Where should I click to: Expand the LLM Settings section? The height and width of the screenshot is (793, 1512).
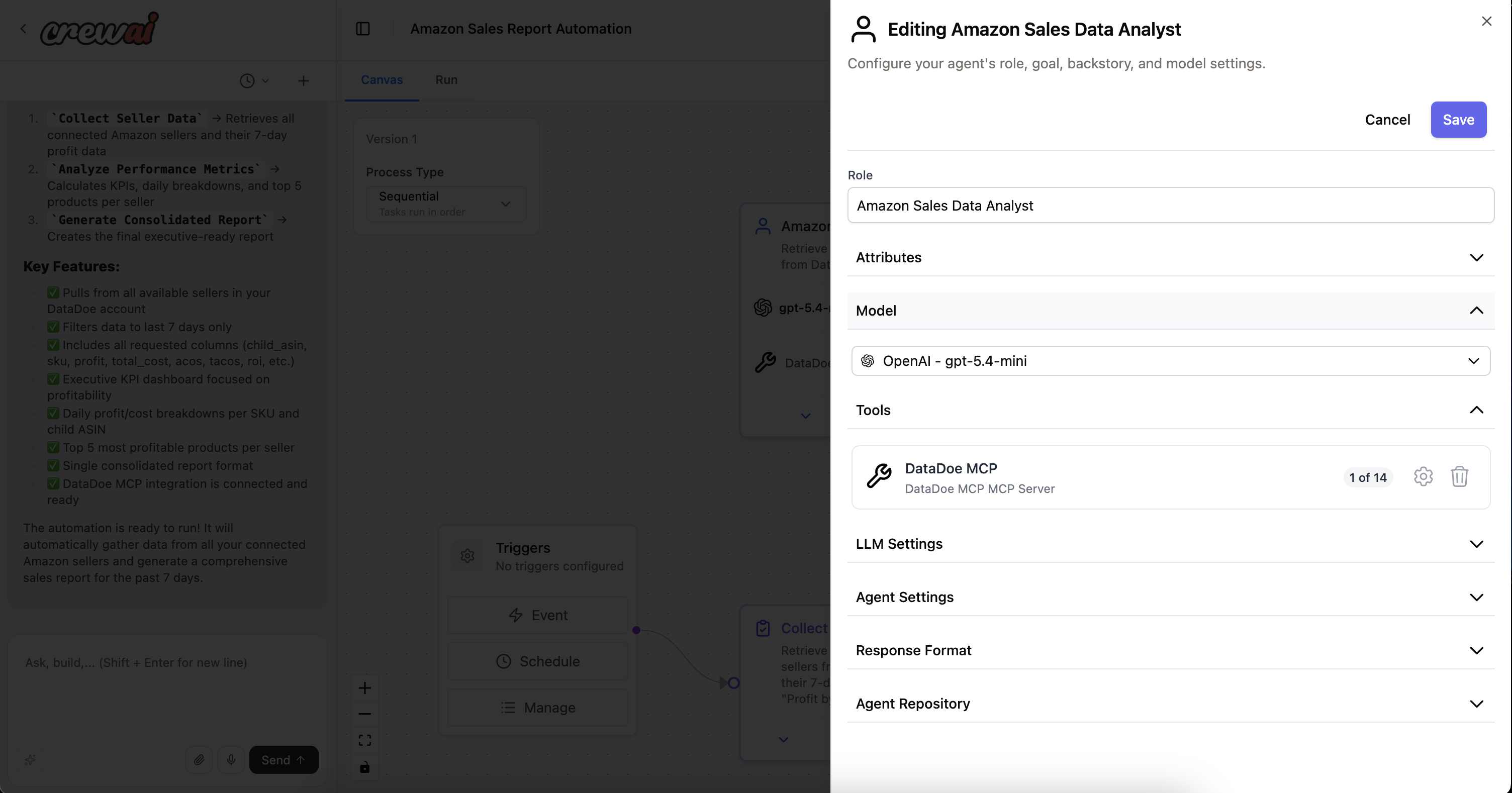[x=1170, y=544]
